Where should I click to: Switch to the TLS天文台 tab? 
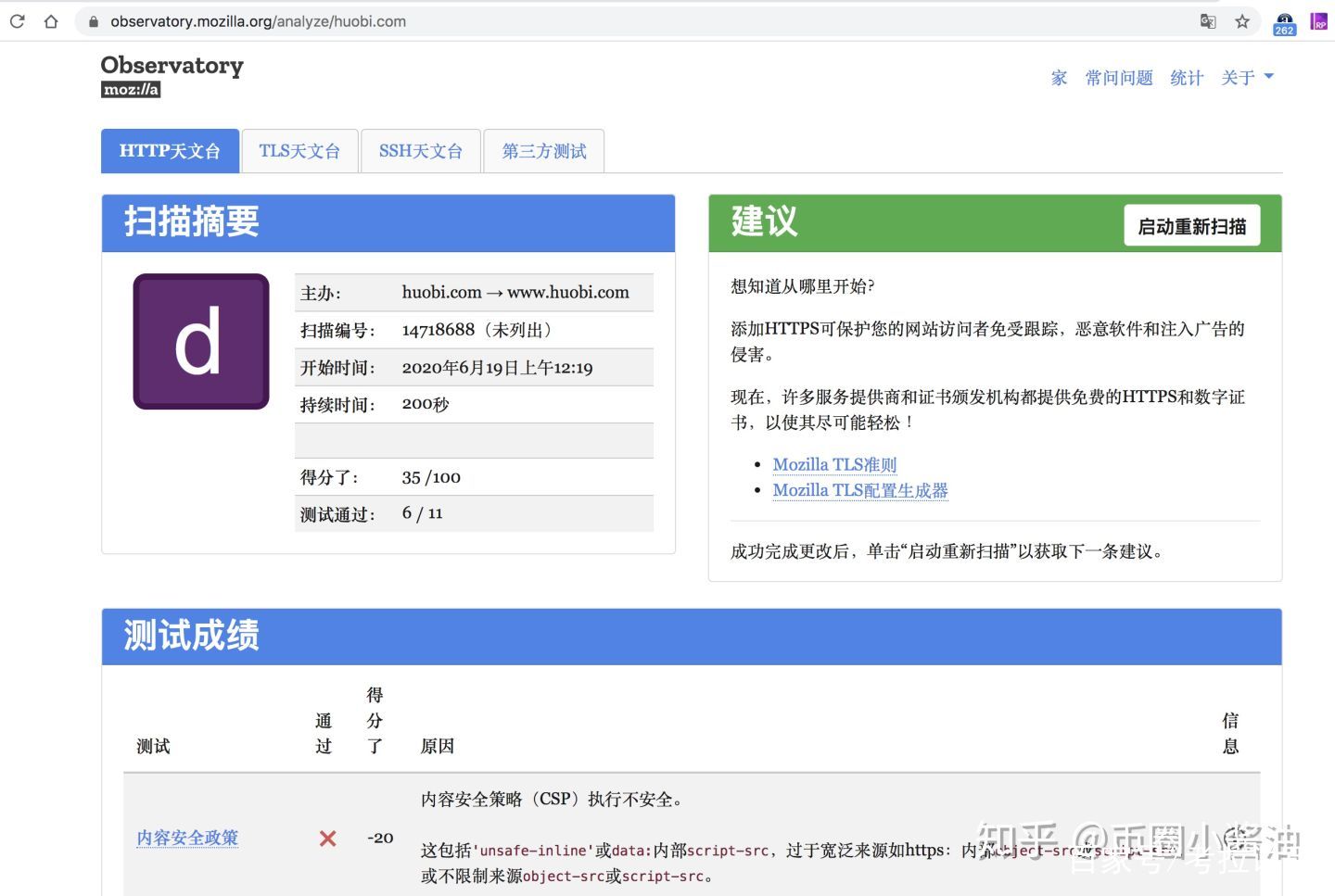click(x=299, y=151)
